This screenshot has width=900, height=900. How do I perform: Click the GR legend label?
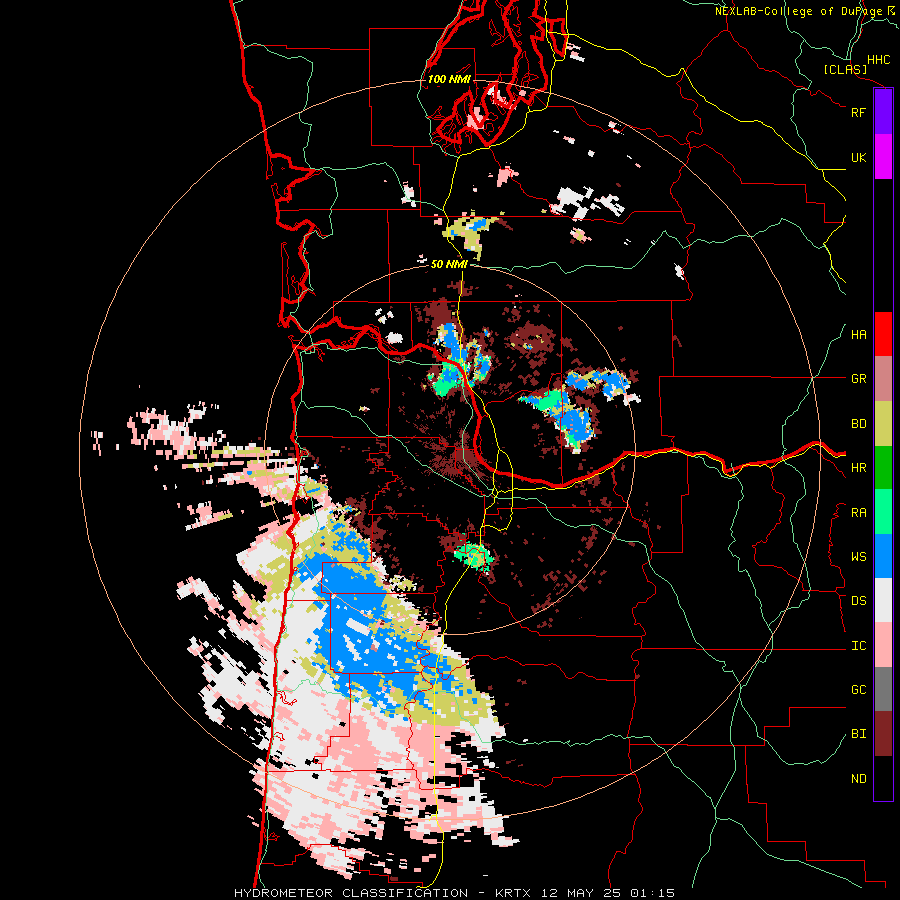click(x=858, y=379)
